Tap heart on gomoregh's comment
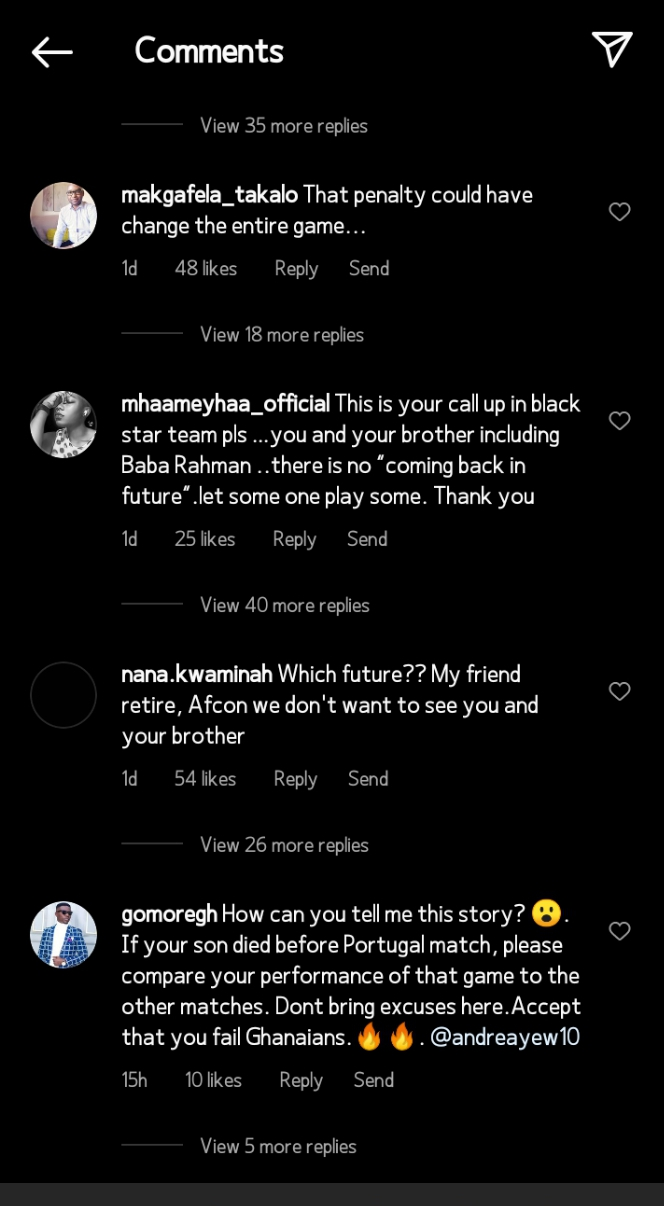This screenshot has width=664, height=1206. point(620,931)
